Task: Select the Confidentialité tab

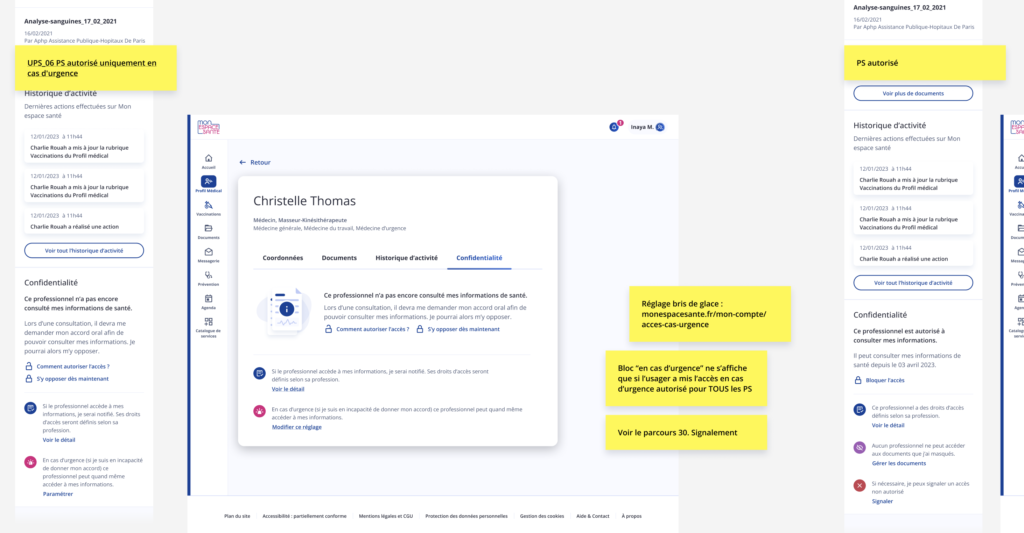Action: [479, 258]
